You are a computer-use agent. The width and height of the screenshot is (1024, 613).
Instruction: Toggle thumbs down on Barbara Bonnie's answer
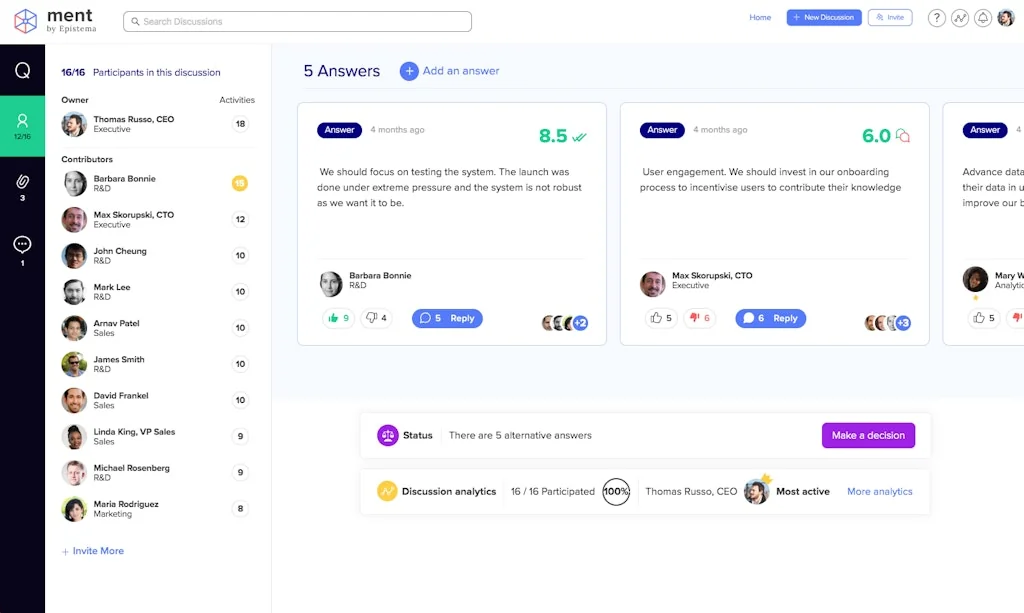(x=376, y=318)
